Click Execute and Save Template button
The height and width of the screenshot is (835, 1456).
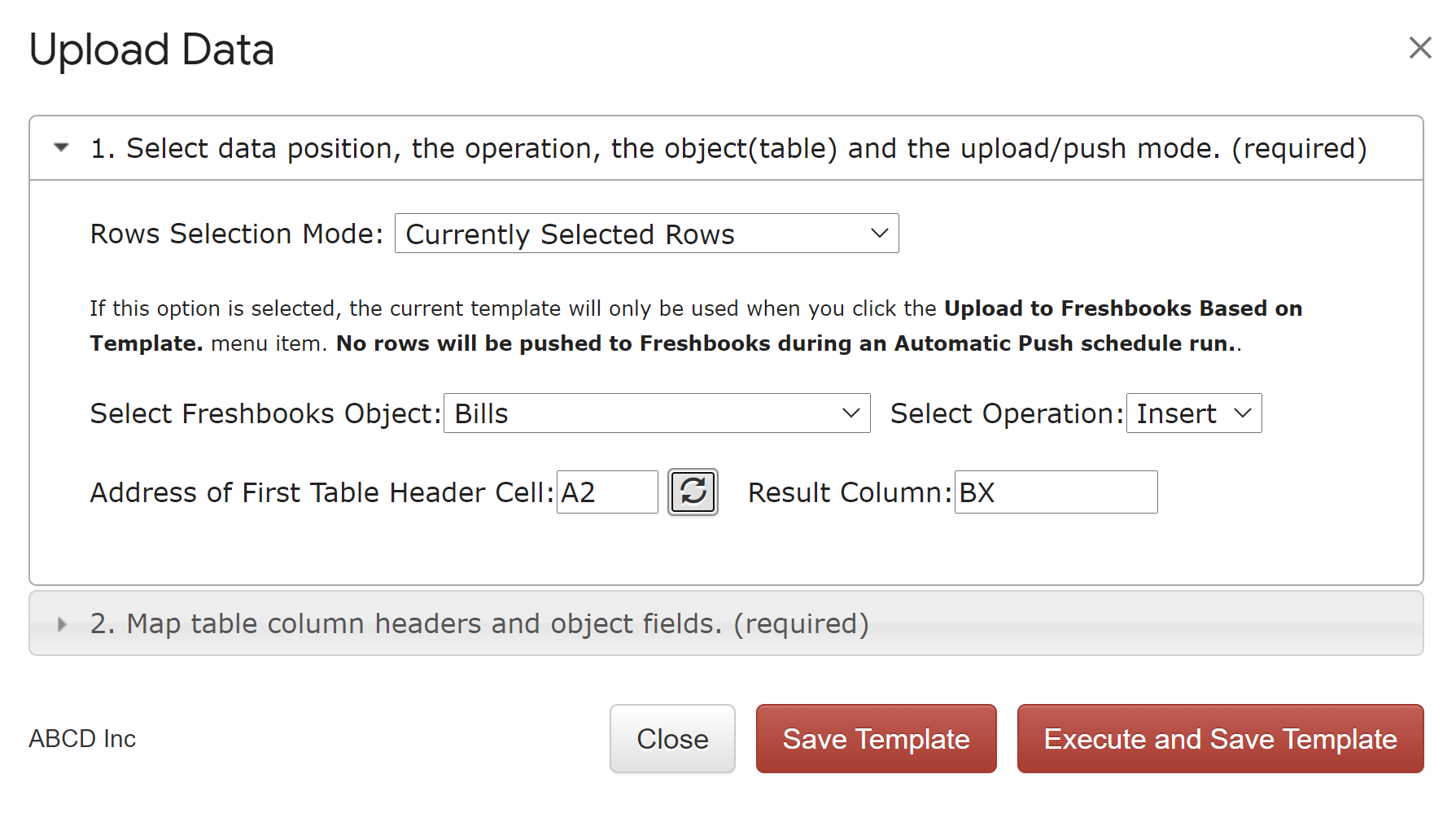coord(1220,739)
